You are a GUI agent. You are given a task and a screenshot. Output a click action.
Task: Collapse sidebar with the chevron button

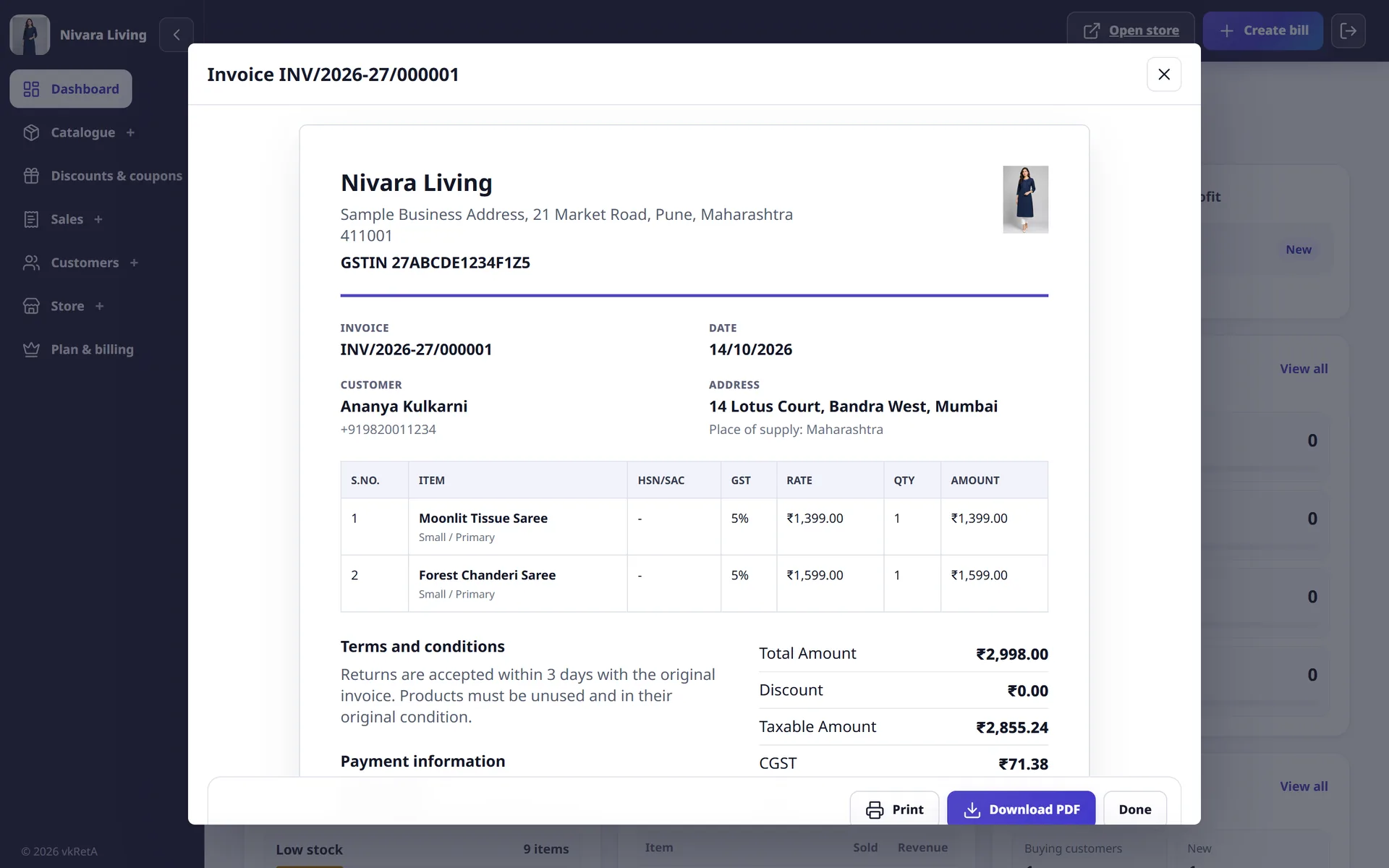coord(177,35)
